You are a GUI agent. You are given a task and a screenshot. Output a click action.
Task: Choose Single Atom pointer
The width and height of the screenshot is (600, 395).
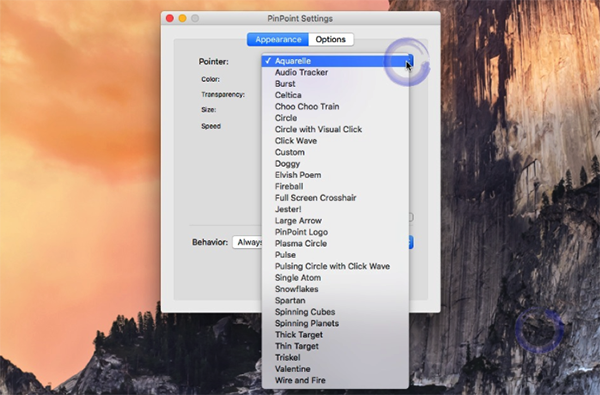click(x=335, y=278)
